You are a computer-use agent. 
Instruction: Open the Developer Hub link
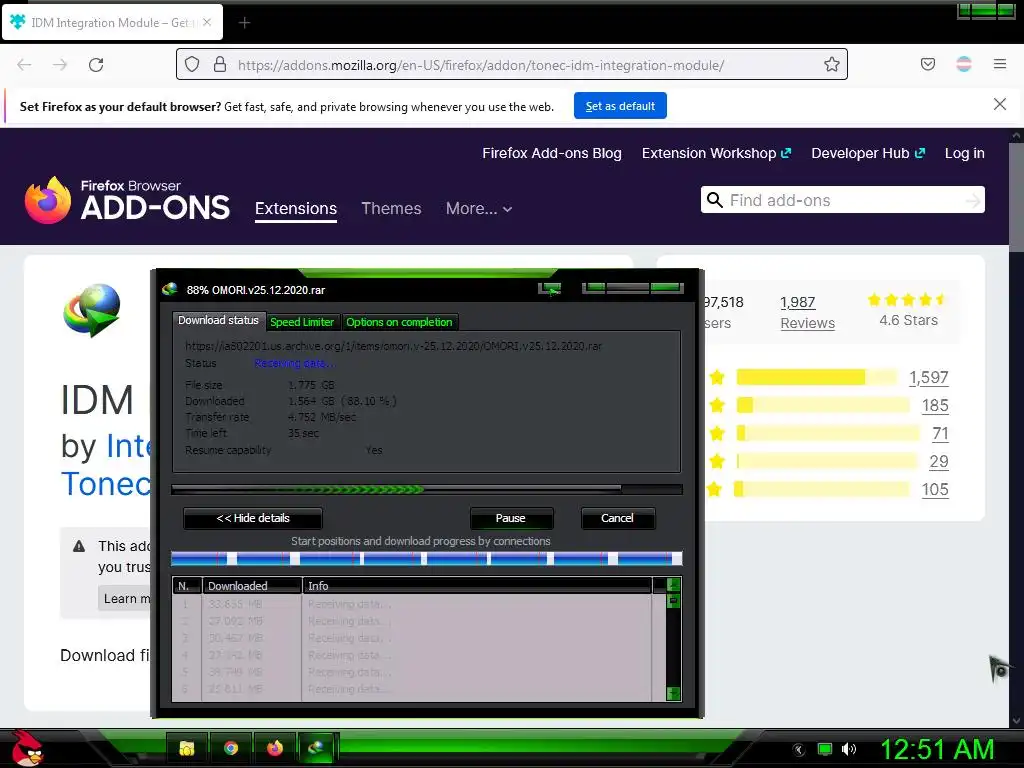[868, 153]
